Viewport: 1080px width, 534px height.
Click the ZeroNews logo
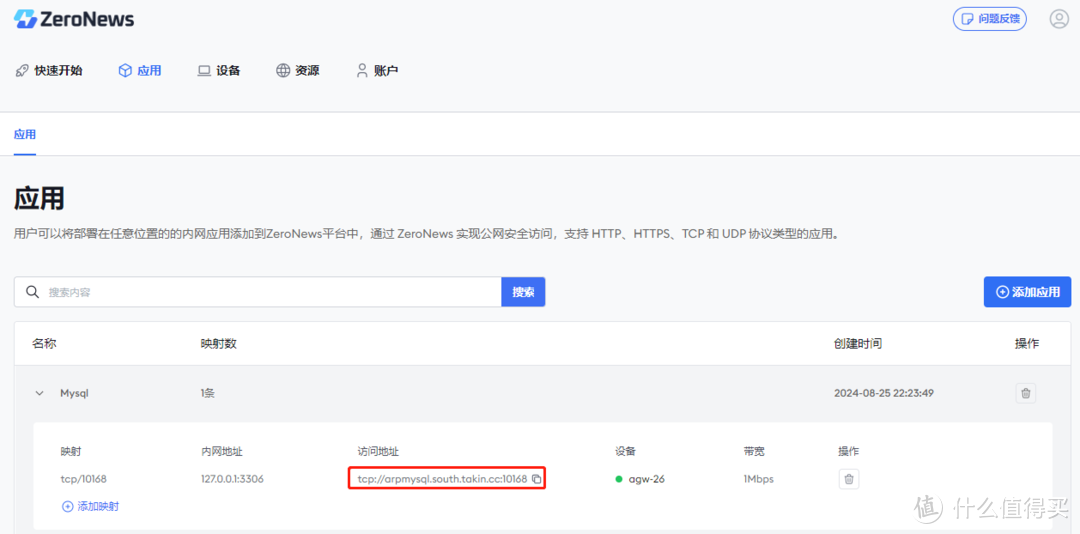click(x=74, y=19)
